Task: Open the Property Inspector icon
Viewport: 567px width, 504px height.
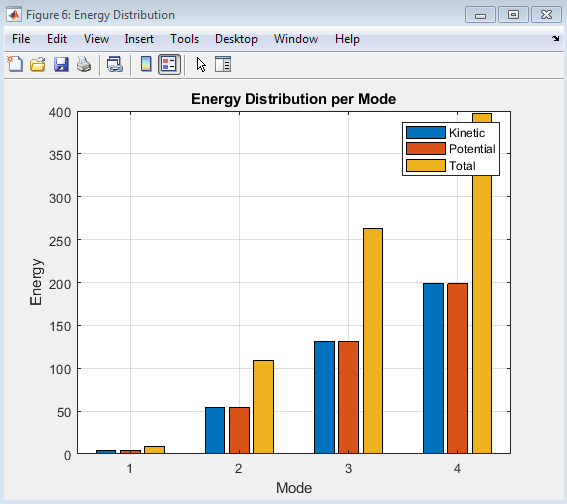Action: click(223, 64)
